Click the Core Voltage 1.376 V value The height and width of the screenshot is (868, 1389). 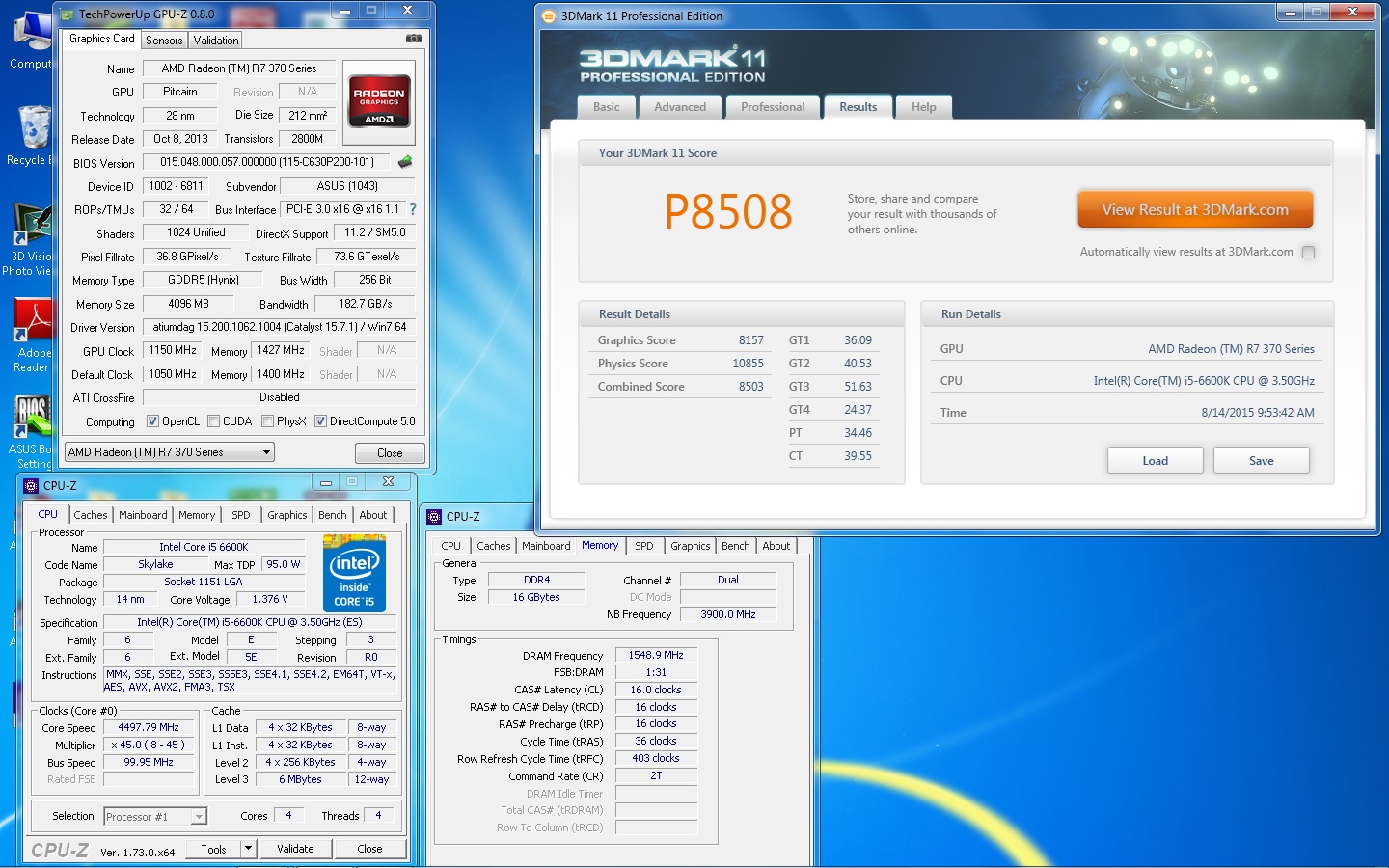(270, 599)
